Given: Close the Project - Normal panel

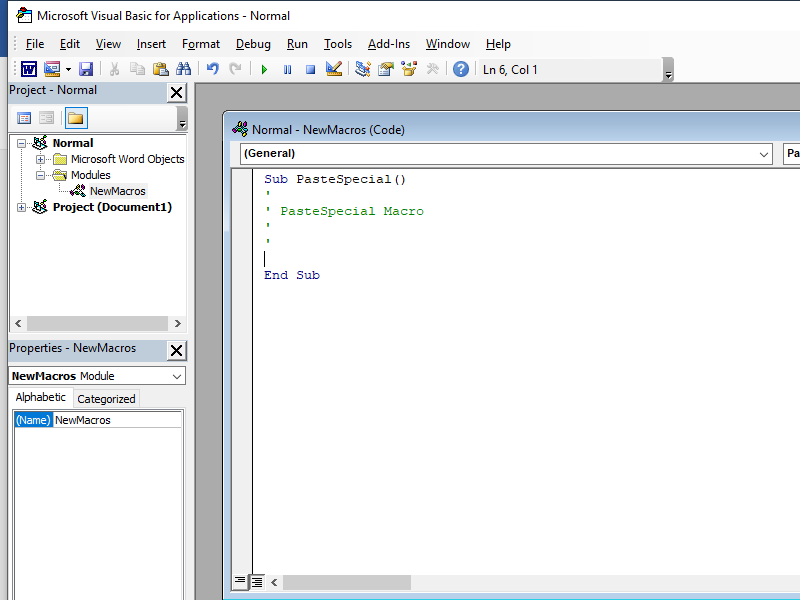Looking at the screenshot, I should click(177, 93).
